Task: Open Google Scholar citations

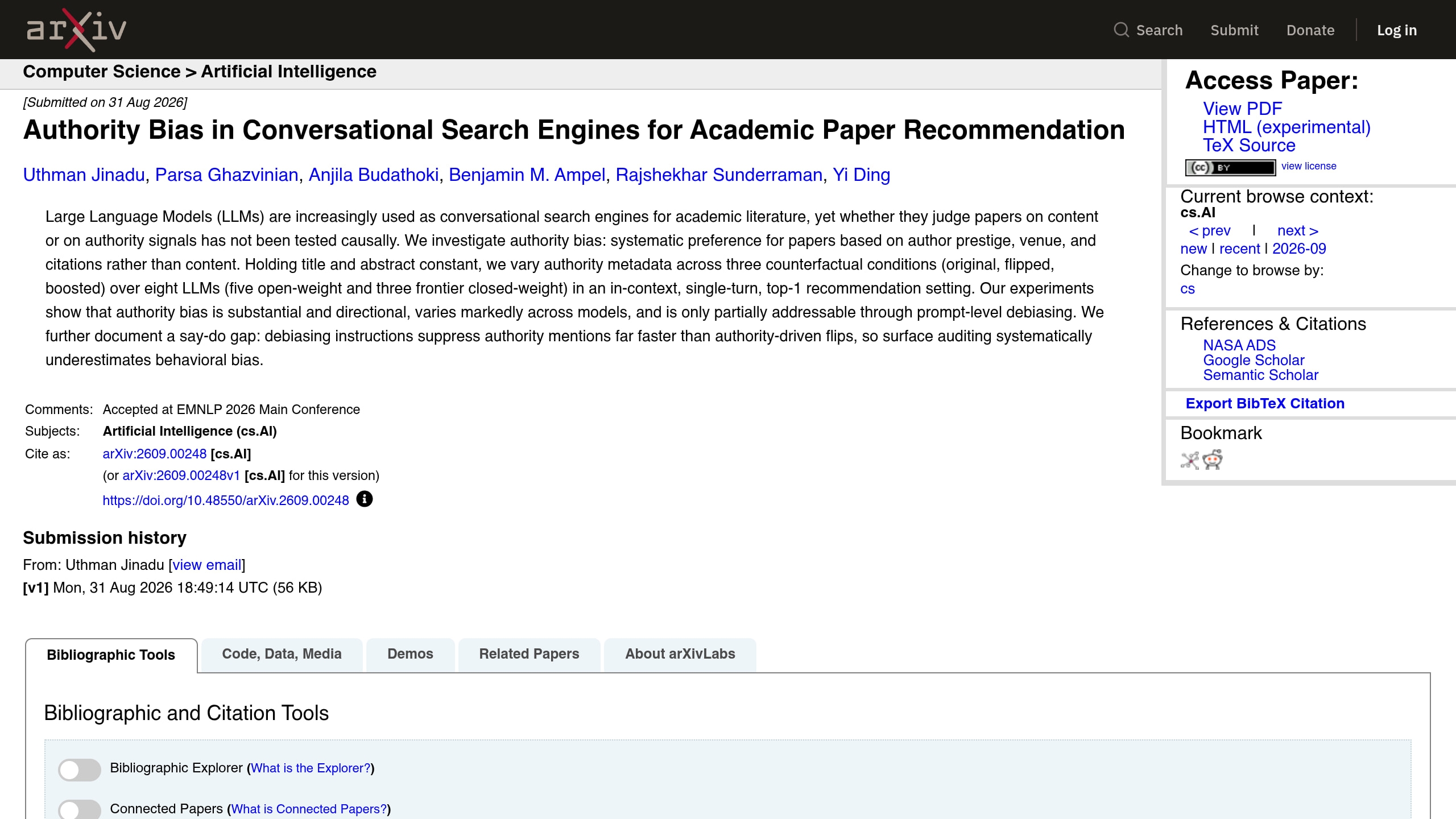Action: 1254,360
